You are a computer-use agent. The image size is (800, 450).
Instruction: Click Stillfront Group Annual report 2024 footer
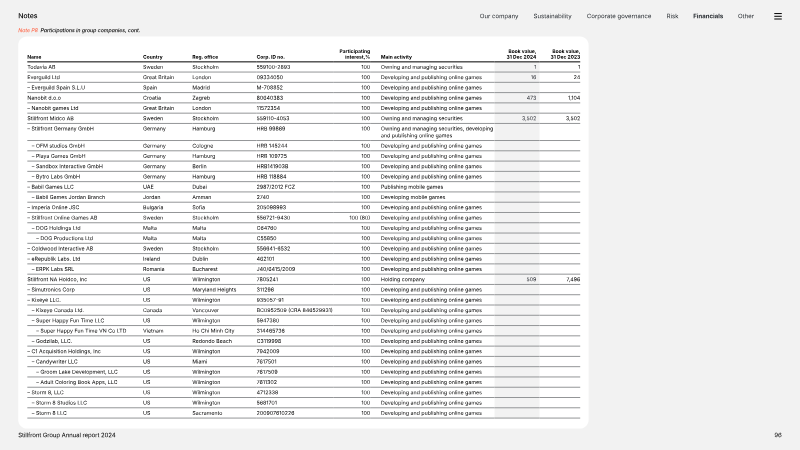click(x=67, y=435)
